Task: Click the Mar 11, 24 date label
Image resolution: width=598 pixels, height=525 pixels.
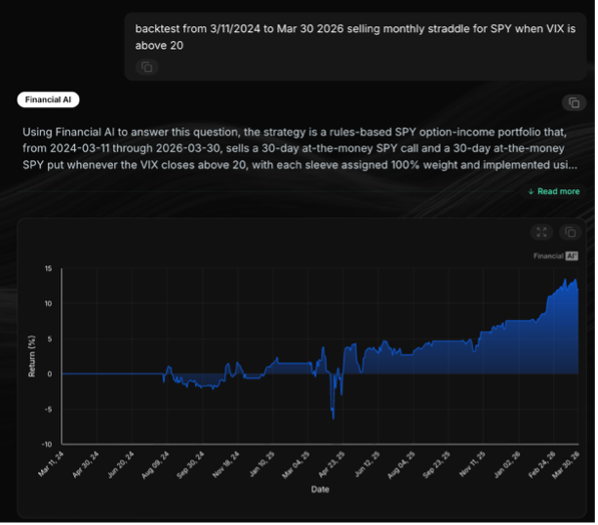Action: click(x=51, y=464)
